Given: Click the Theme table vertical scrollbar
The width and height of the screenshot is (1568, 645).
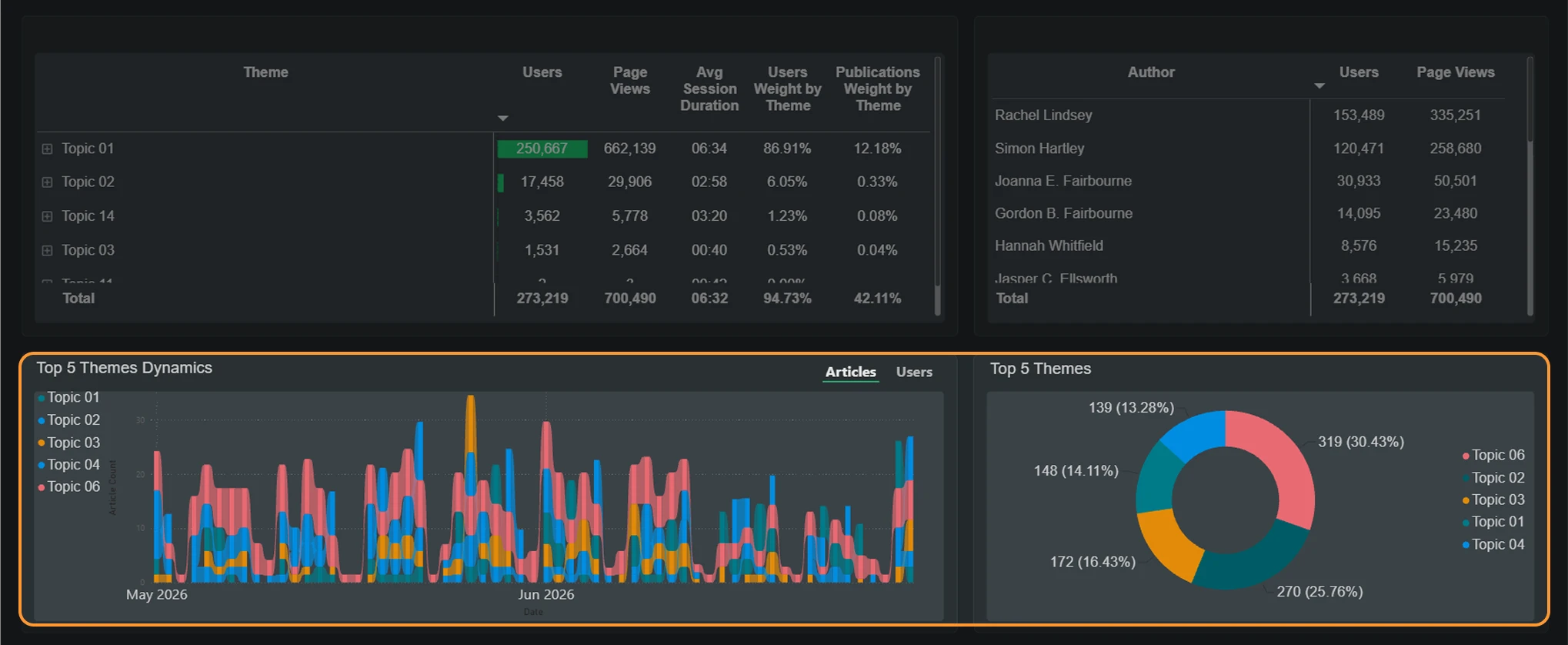Looking at the screenshot, I should [x=937, y=185].
